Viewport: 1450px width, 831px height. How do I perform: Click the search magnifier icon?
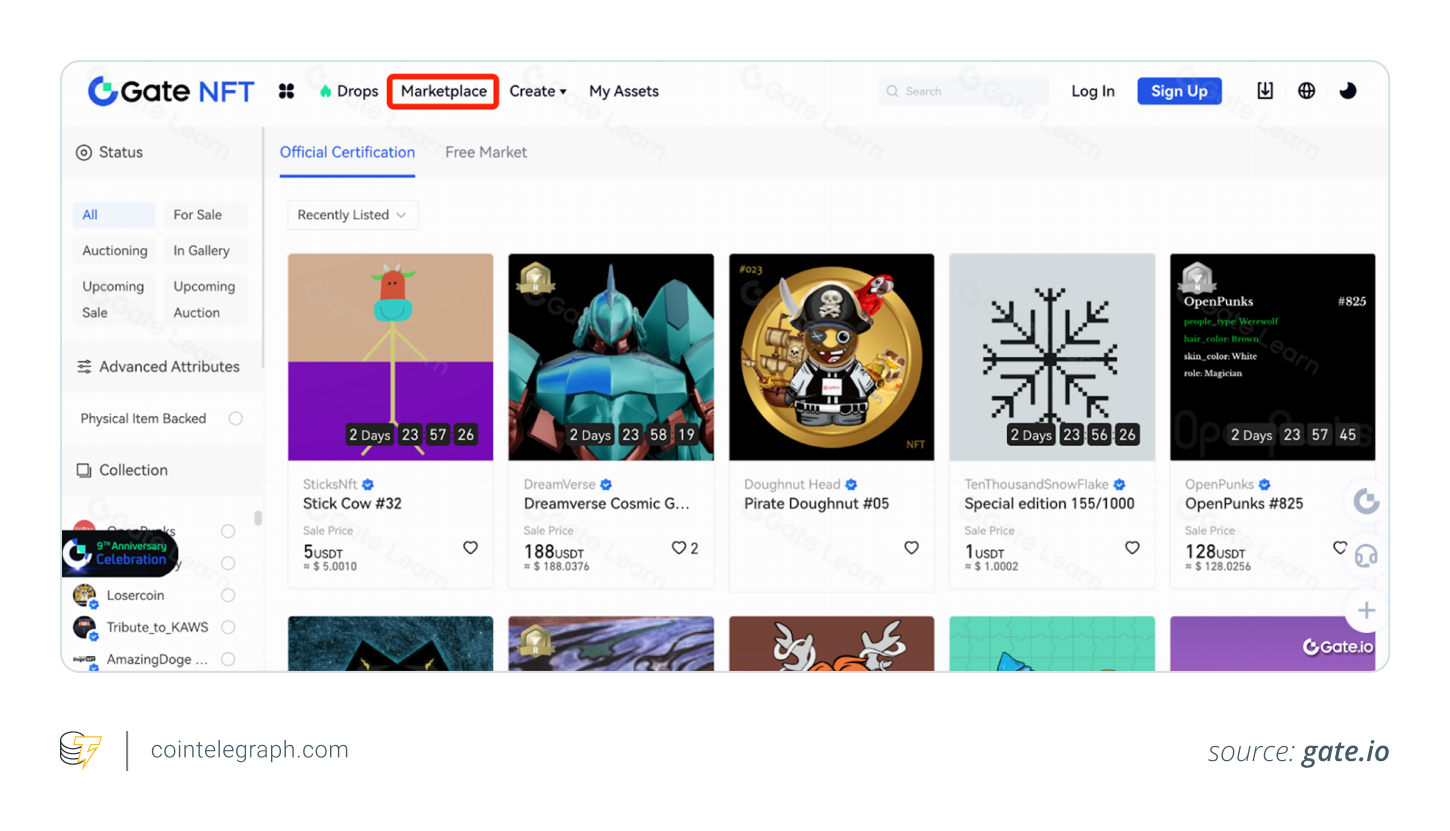pos(892,91)
